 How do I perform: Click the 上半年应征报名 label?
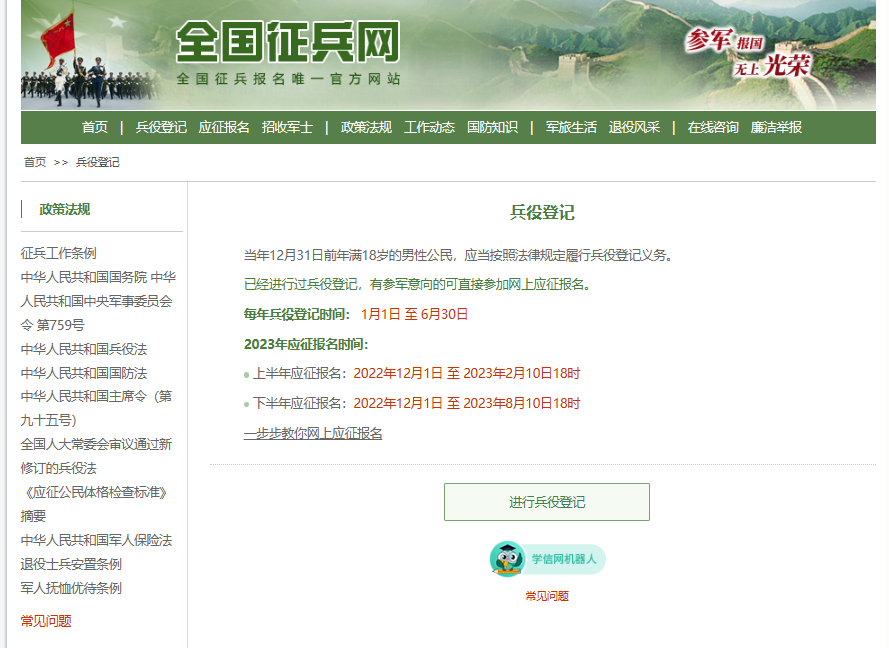tap(300, 373)
